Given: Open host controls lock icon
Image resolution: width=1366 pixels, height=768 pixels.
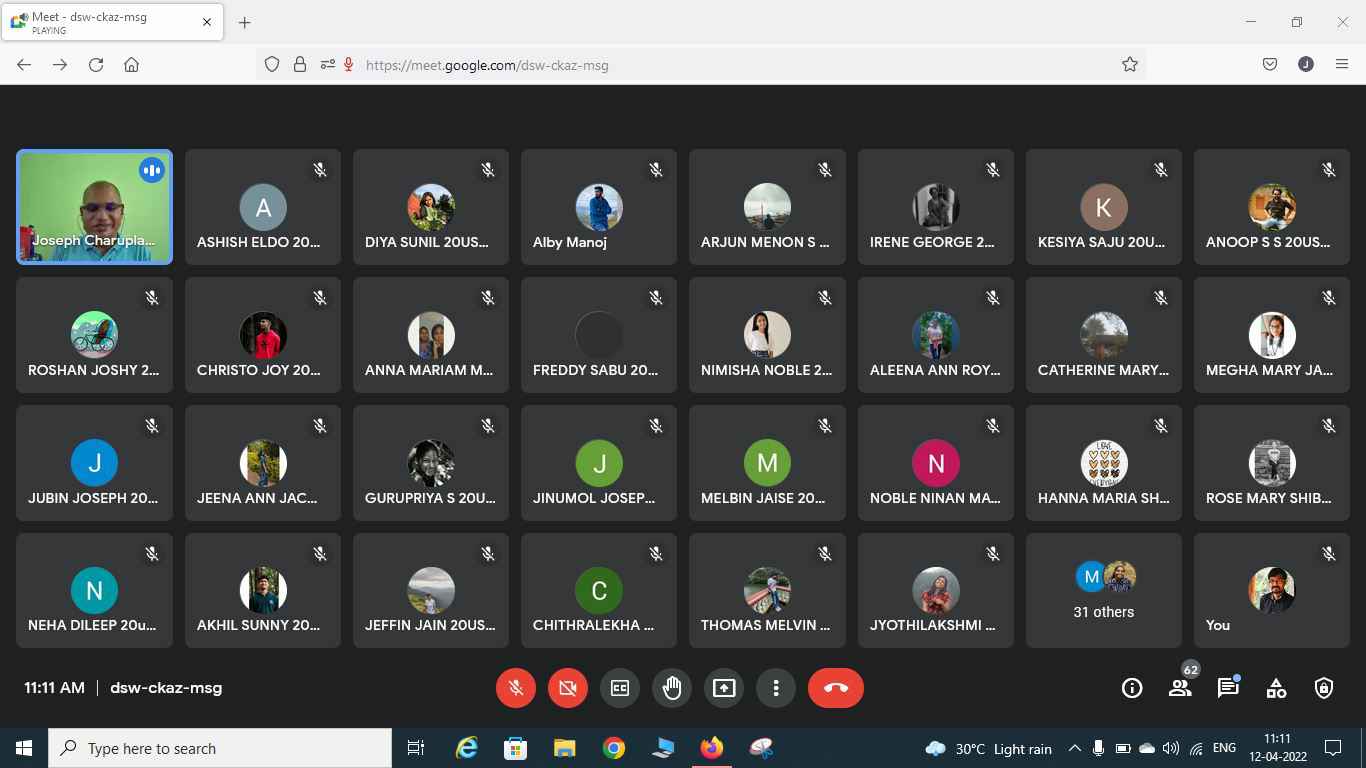Looking at the screenshot, I should pos(1324,688).
